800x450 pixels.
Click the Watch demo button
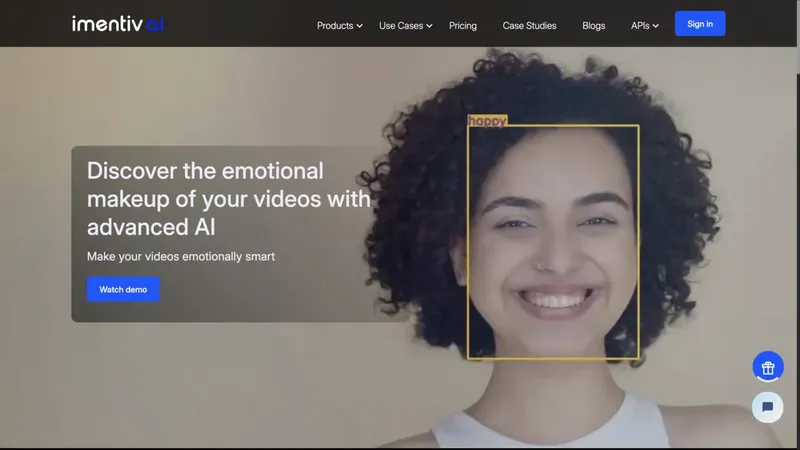click(x=123, y=290)
